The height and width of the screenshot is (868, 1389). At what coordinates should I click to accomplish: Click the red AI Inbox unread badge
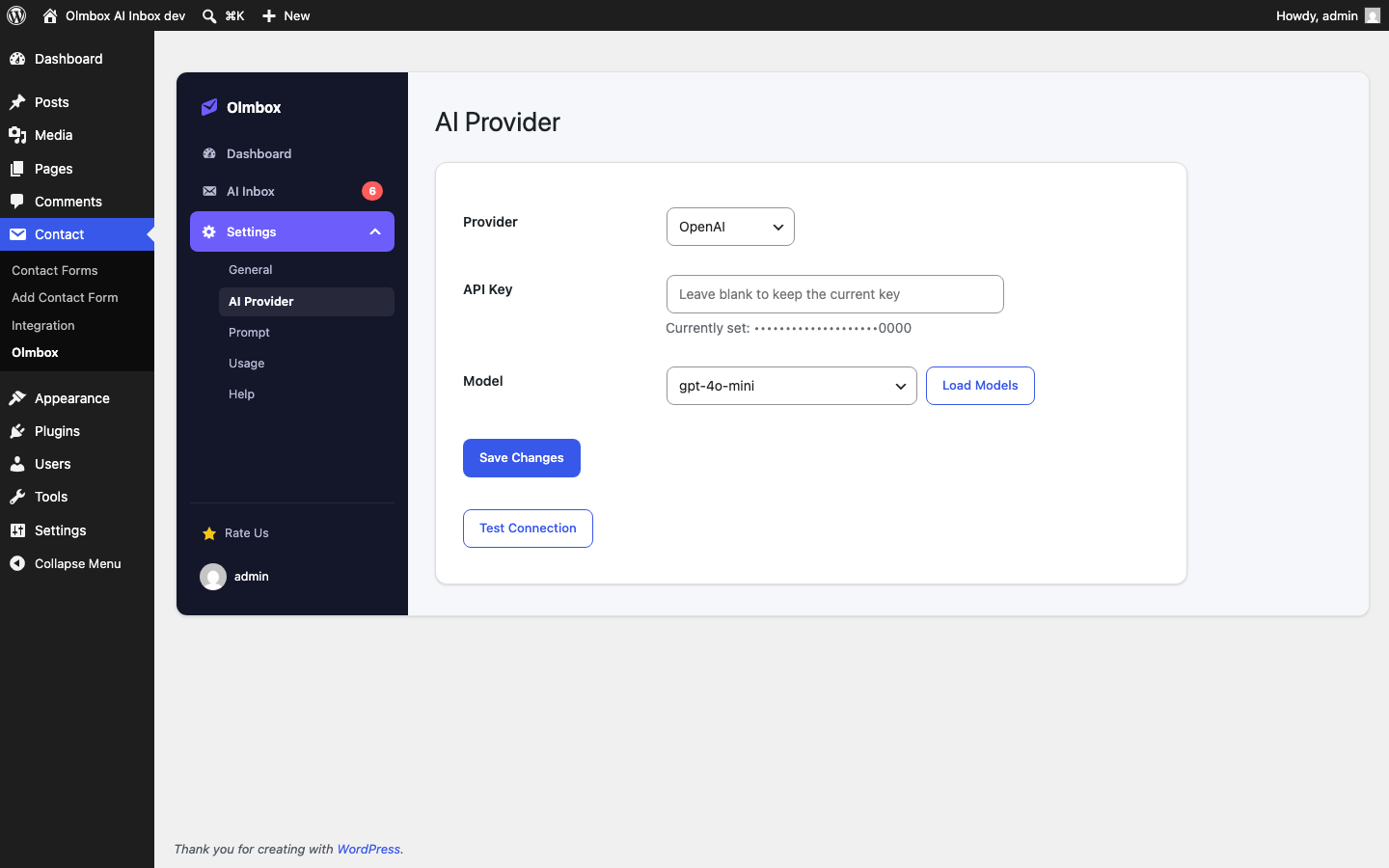[x=372, y=191]
